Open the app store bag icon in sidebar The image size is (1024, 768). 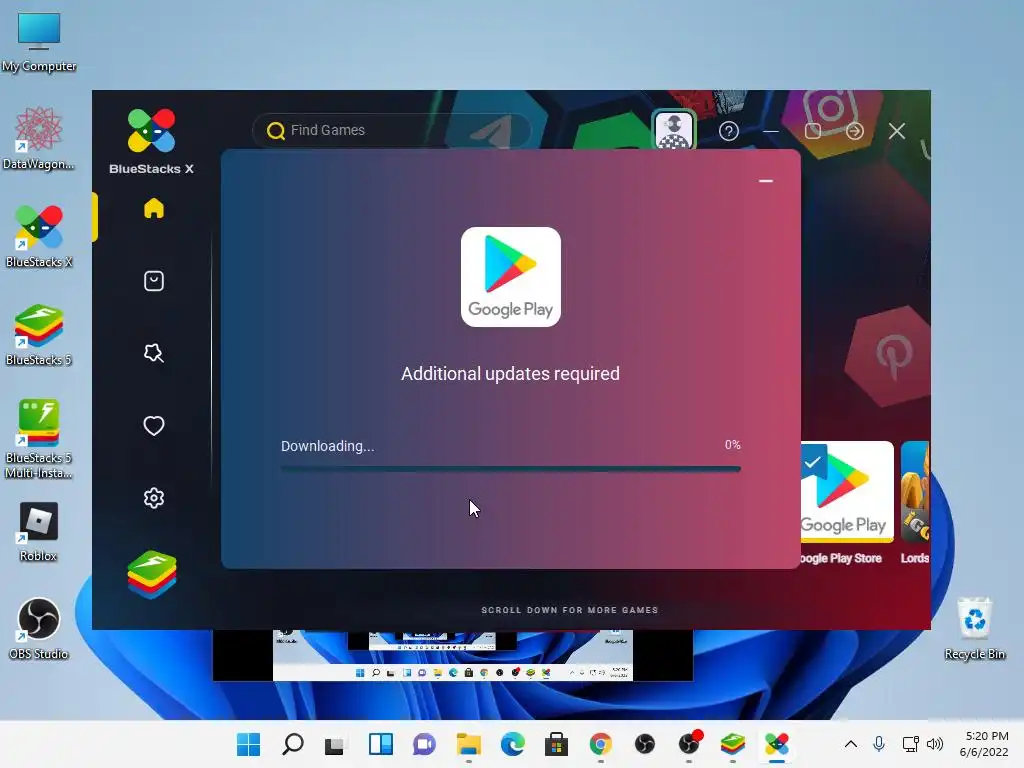tap(153, 281)
